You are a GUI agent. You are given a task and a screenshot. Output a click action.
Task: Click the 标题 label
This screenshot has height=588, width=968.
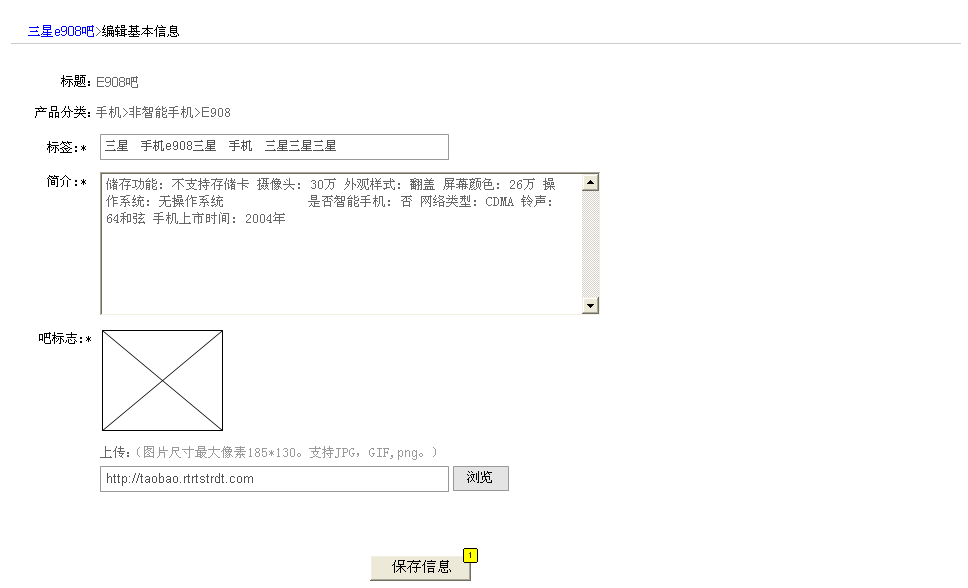tap(76, 82)
